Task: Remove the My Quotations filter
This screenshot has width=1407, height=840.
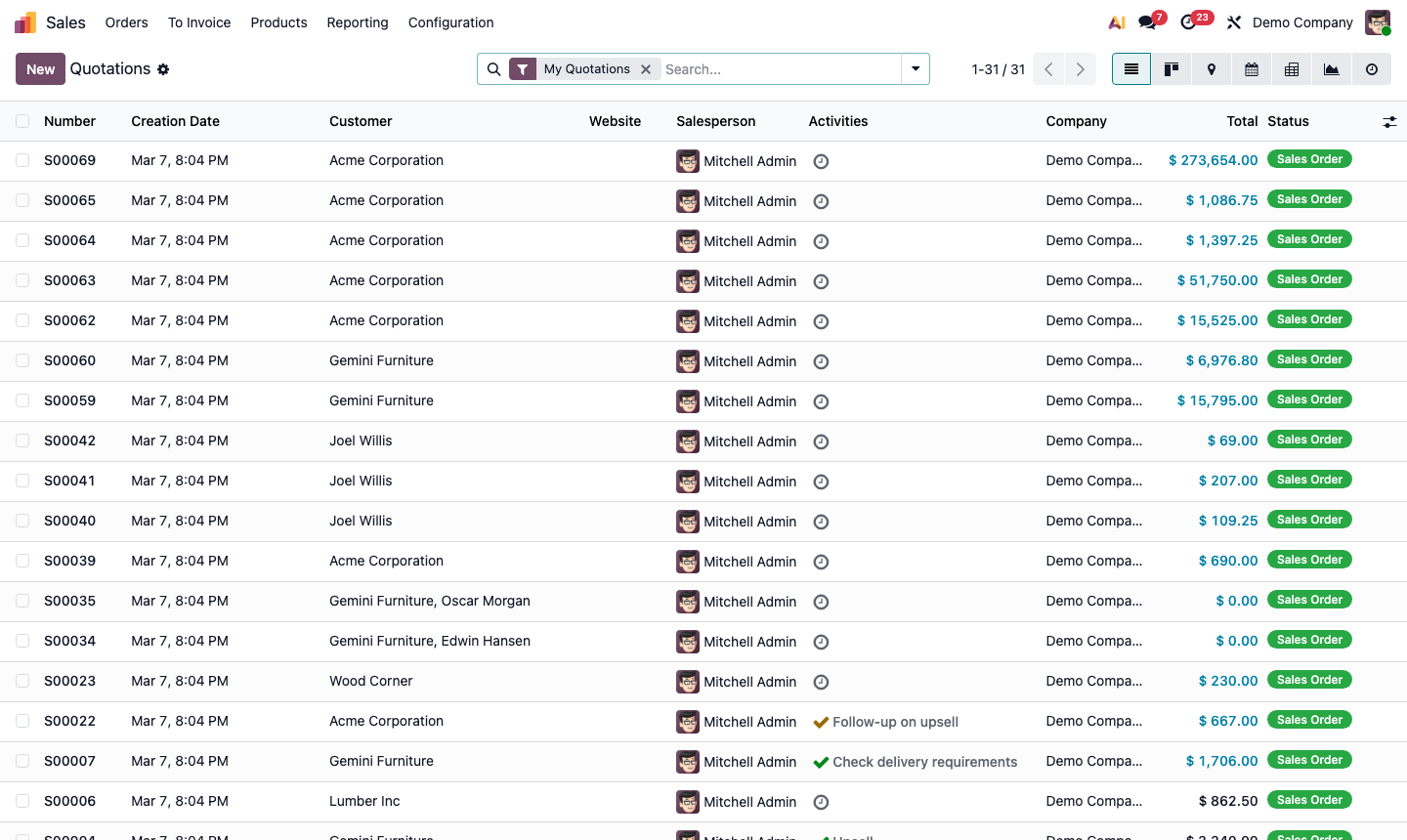Action: pyautogui.click(x=646, y=68)
